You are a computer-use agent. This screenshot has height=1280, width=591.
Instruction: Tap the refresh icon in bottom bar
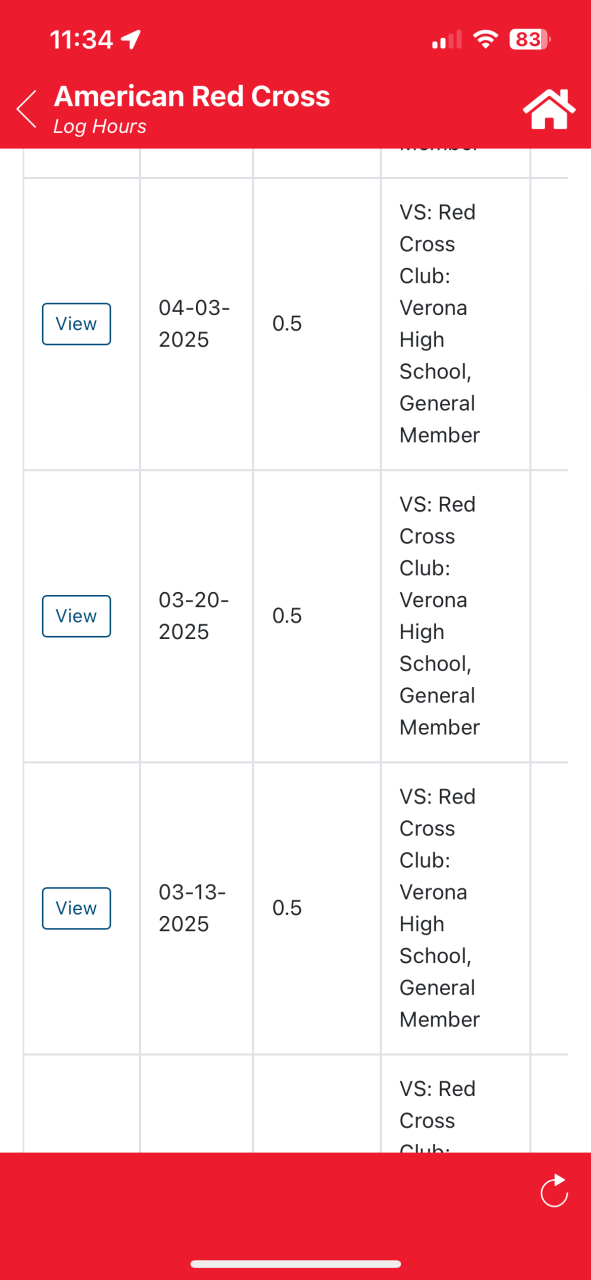tap(553, 1190)
